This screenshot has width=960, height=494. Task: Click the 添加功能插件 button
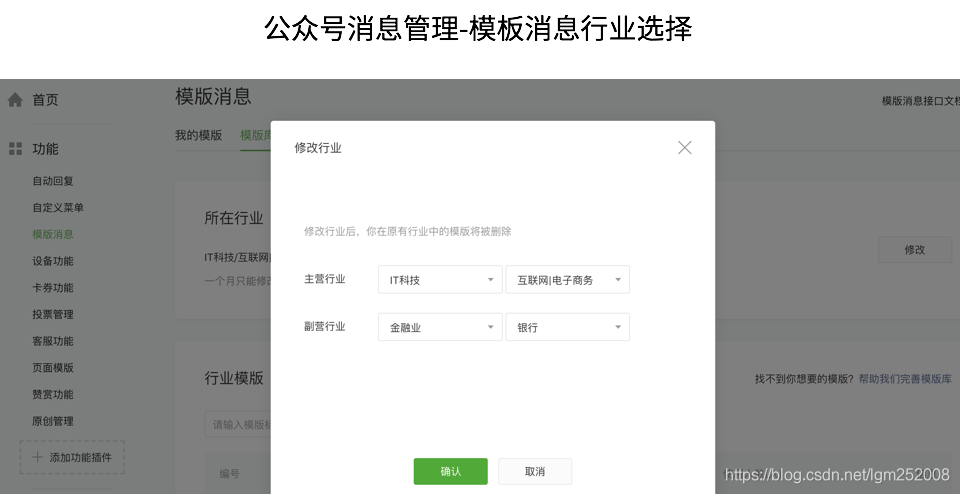coord(72,457)
